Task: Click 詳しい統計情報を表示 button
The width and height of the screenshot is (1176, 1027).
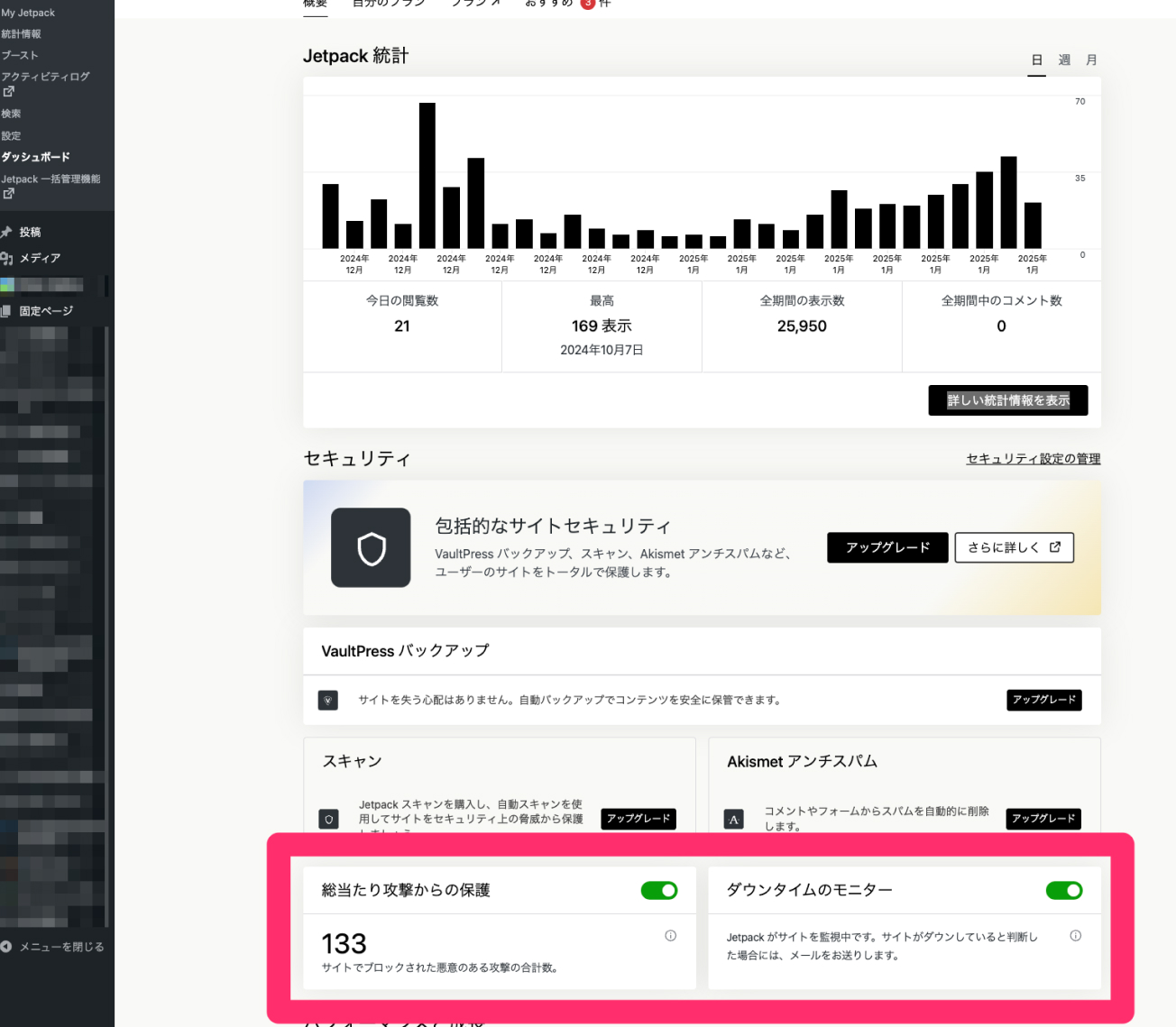Action: 1008,400
